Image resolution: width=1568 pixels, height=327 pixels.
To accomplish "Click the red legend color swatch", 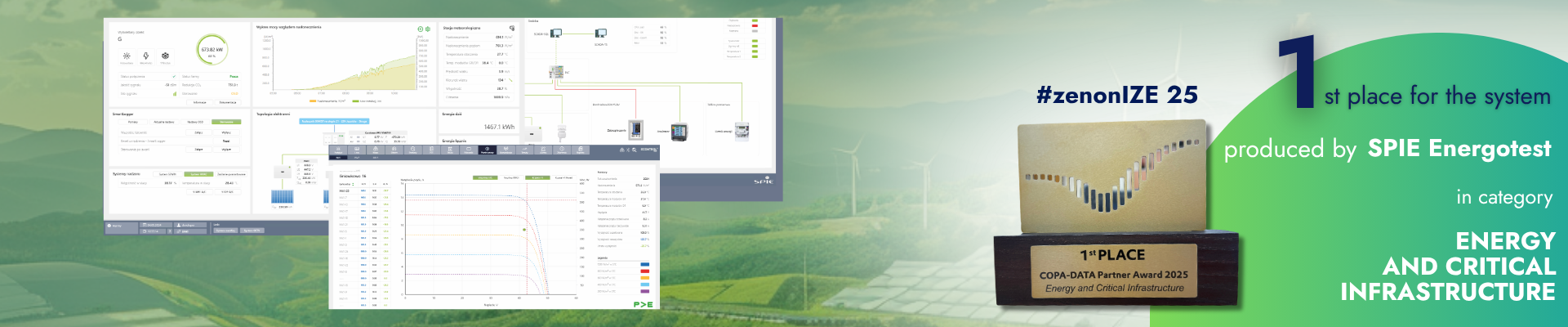I will coord(645,271).
